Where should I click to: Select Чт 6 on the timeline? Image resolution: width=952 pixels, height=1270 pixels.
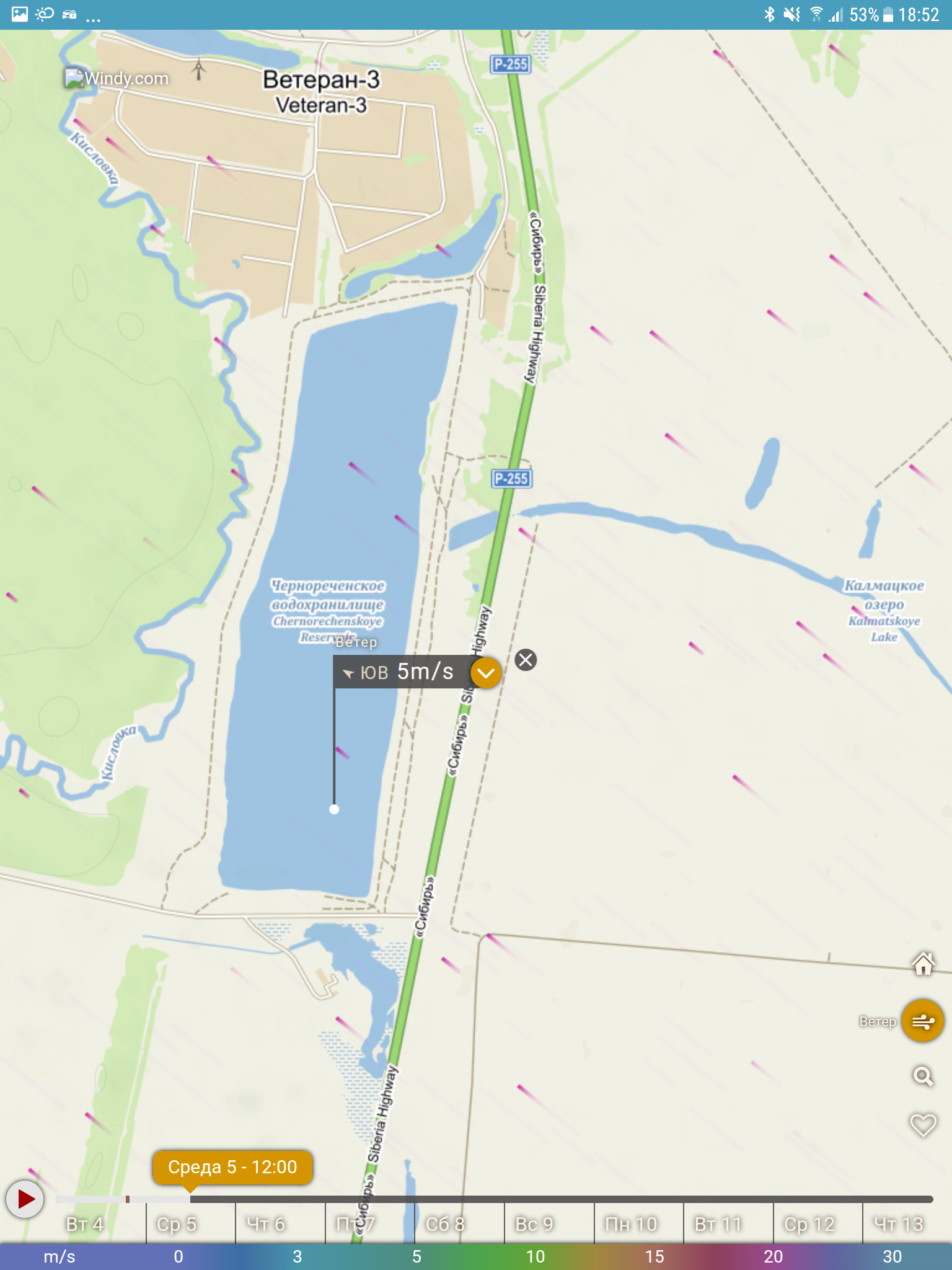[x=266, y=1224]
